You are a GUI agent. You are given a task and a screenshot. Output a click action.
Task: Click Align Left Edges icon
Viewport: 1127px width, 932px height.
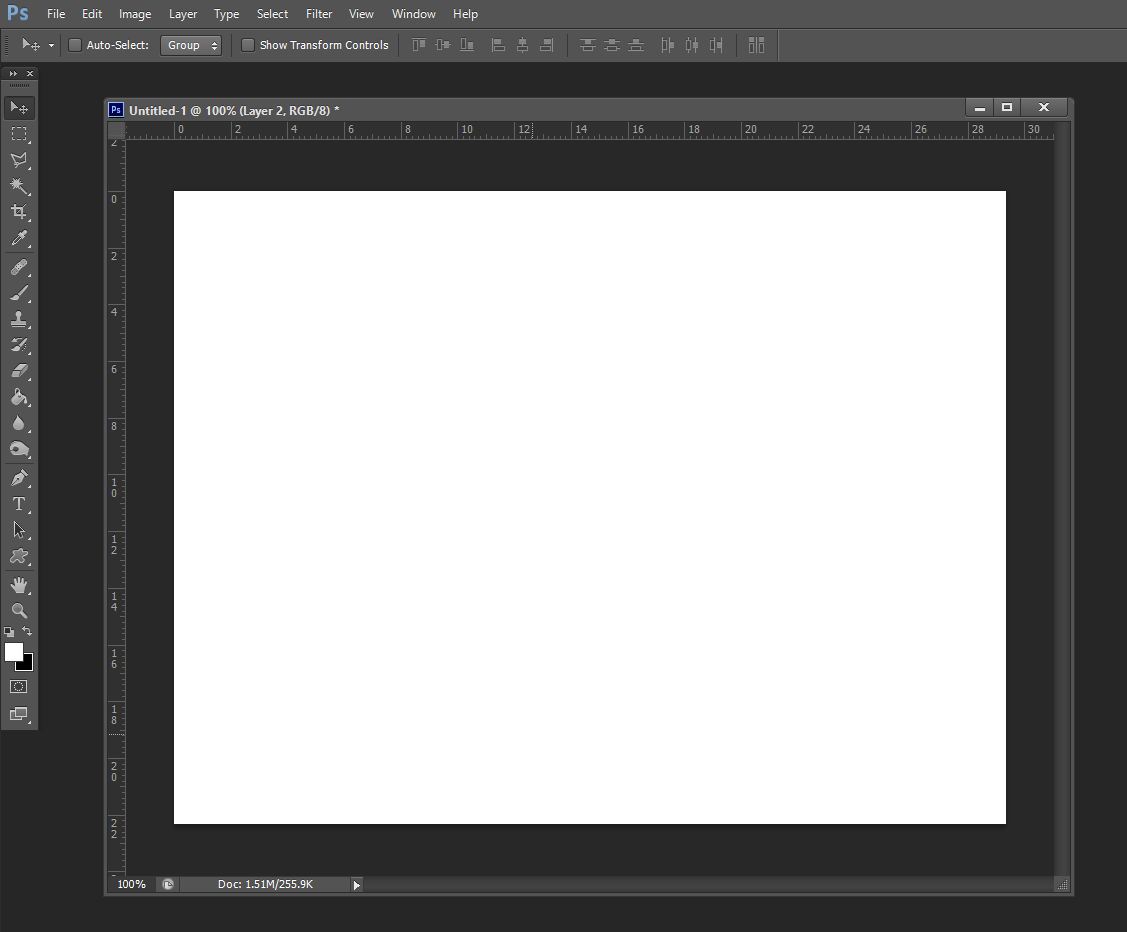pyautogui.click(x=498, y=45)
